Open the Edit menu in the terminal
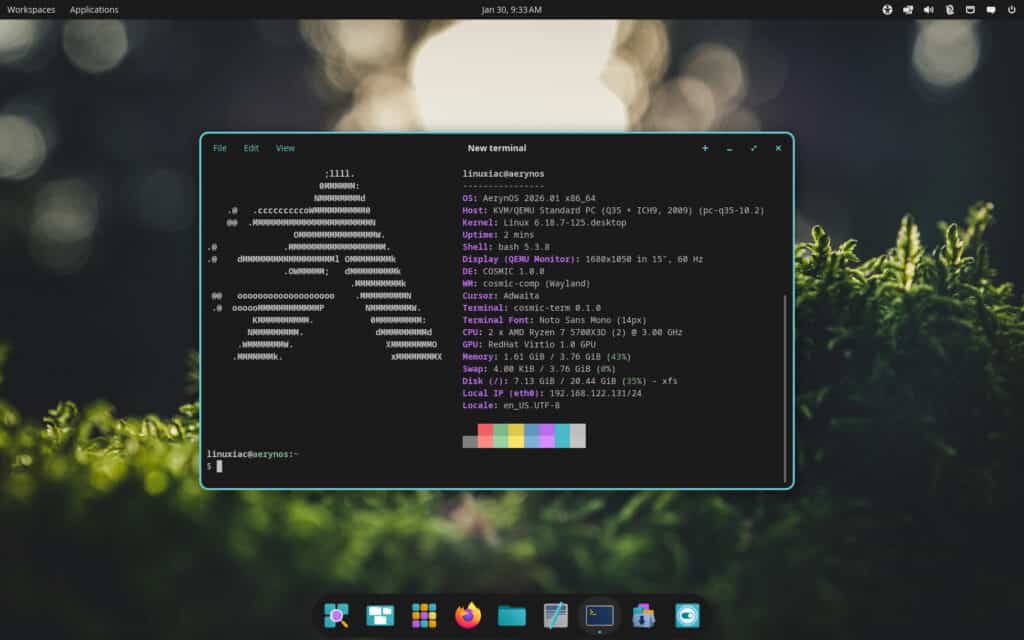1024x640 pixels. (x=251, y=147)
